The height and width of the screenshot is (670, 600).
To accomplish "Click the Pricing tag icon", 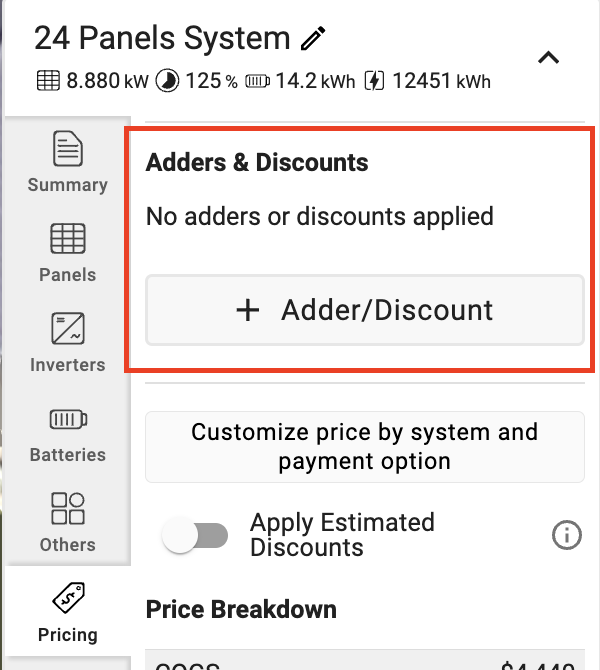I will 68,597.
